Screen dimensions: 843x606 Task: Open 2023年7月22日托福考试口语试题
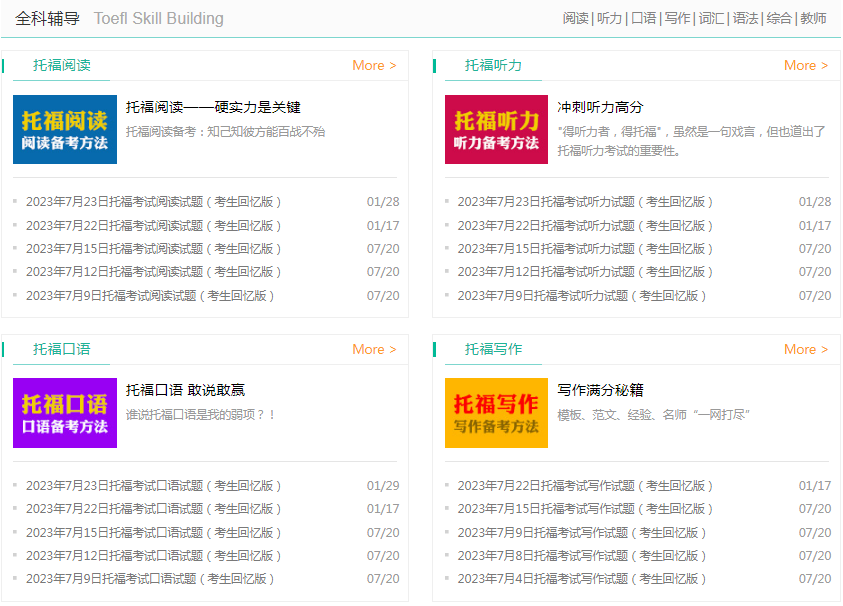[153, 509]
